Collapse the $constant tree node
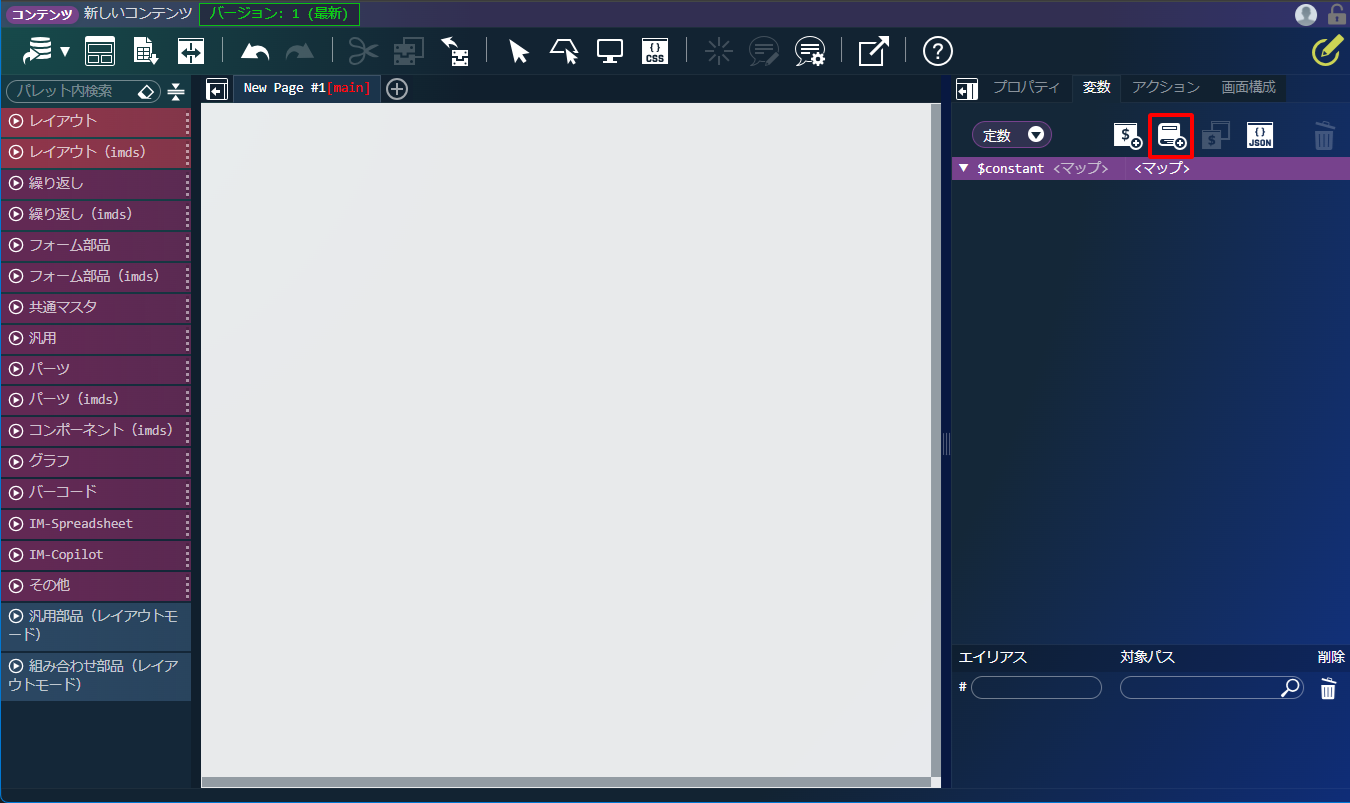Screen dimensions: 1350x803 (x=963, y=168)
